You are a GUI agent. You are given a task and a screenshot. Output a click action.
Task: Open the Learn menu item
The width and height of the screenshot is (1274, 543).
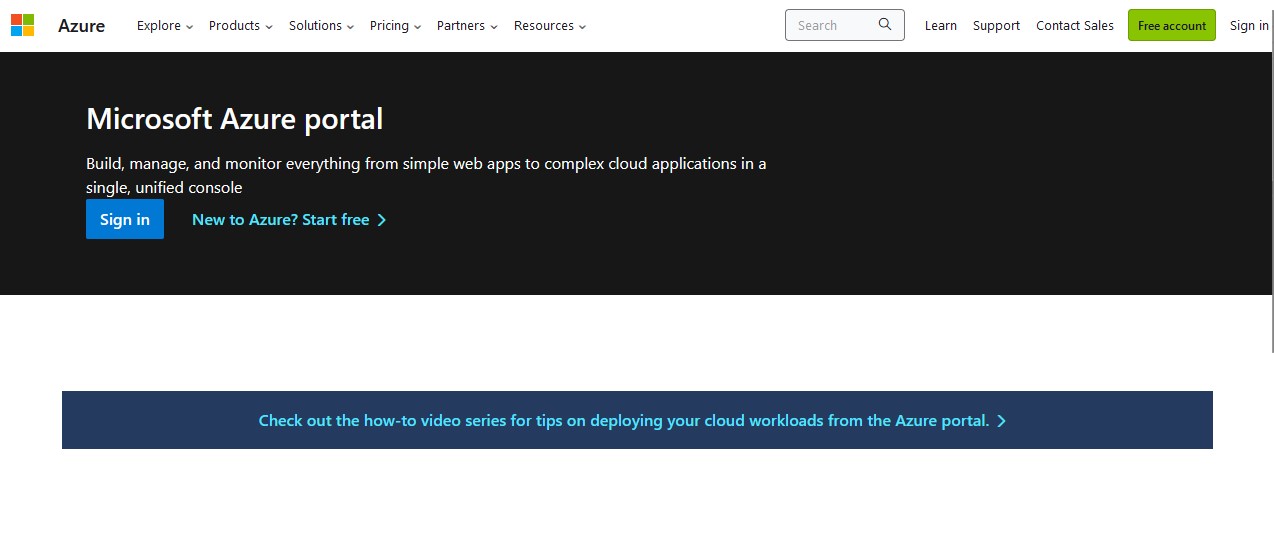(x=941, y=26)
